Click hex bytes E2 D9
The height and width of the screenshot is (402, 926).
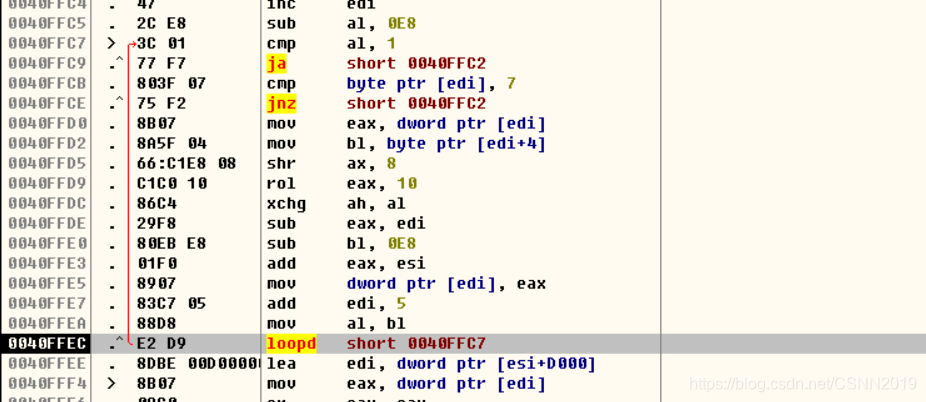coord(161,344)
